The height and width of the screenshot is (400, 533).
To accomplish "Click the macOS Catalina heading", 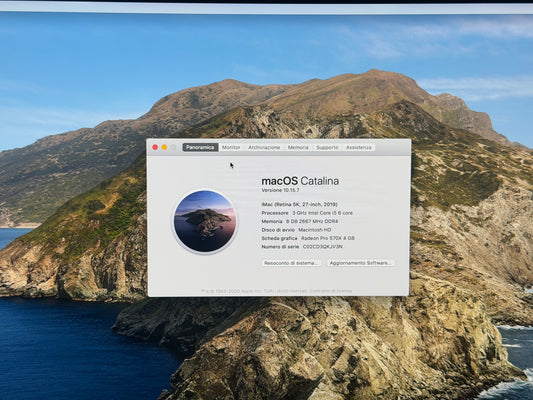I will [x=300, y=181].
